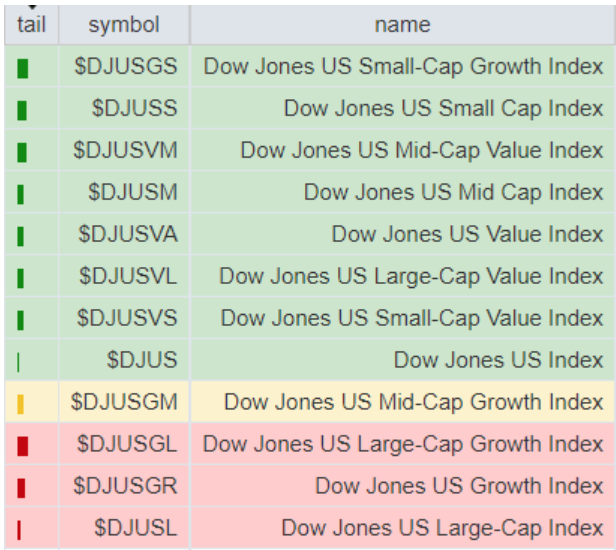Sort by the name column header
Screen dimensions: 616x550
pyautogui.click(x=402, y=25)
